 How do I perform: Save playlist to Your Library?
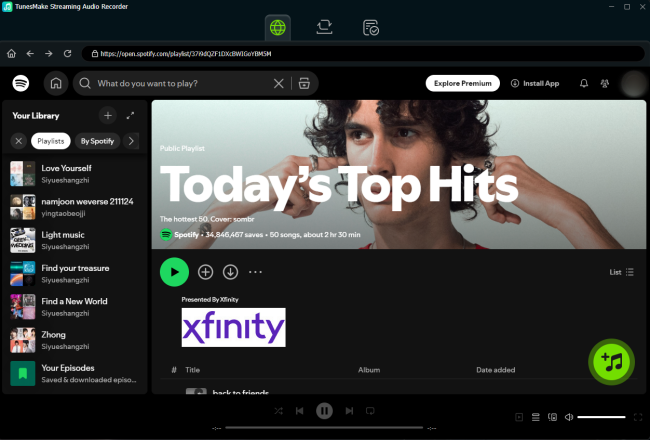205,272
